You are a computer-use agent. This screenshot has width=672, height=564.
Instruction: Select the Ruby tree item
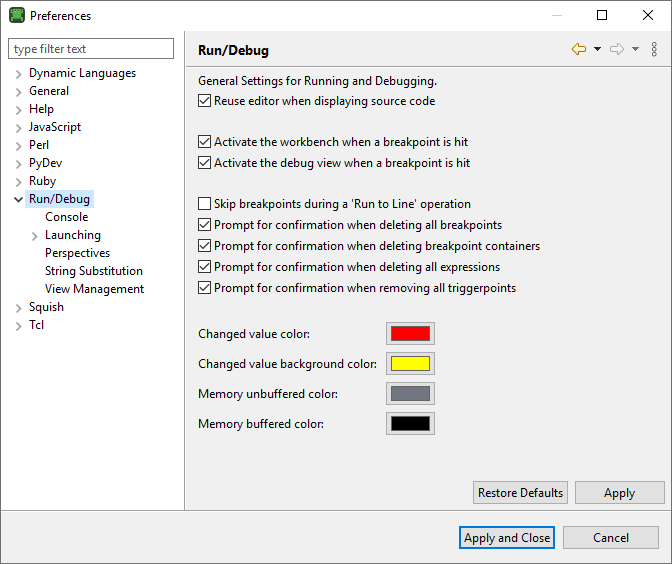click(42, 181)
